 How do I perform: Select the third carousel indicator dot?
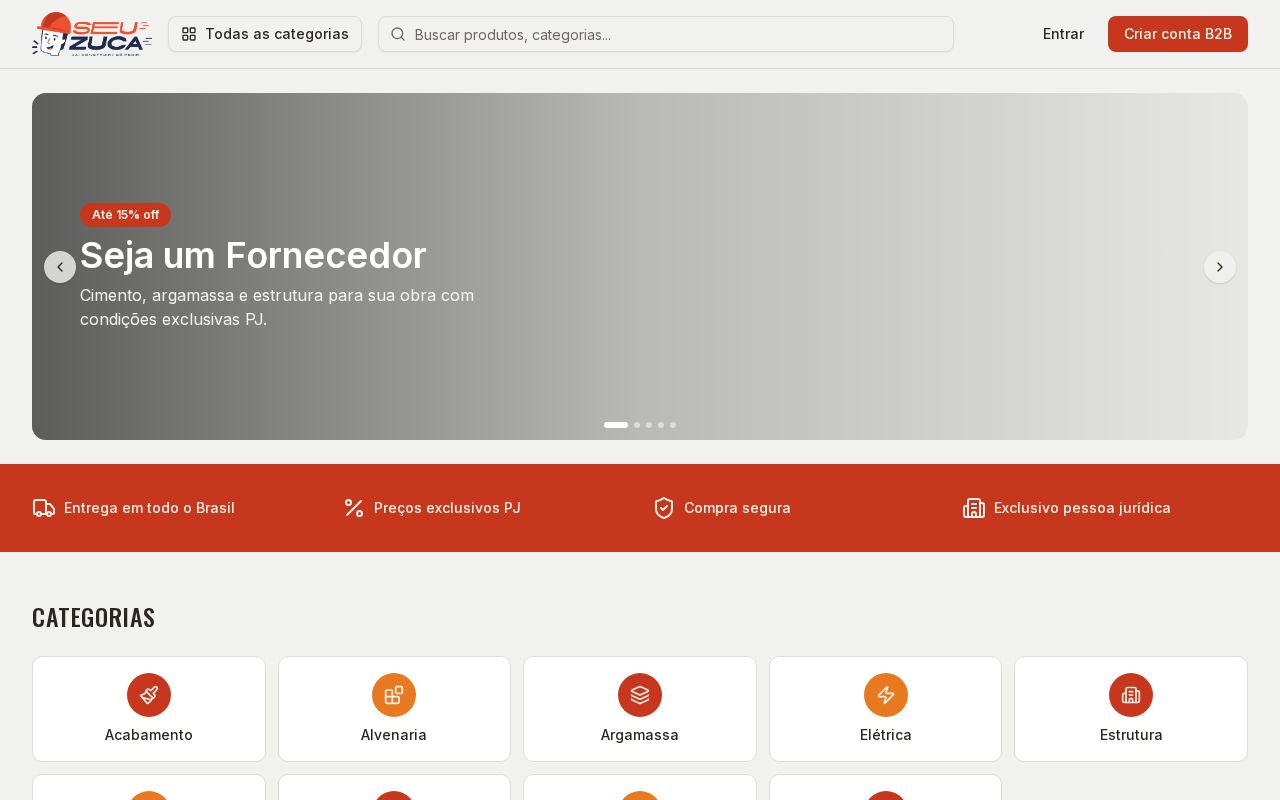(x=649, y=425)
